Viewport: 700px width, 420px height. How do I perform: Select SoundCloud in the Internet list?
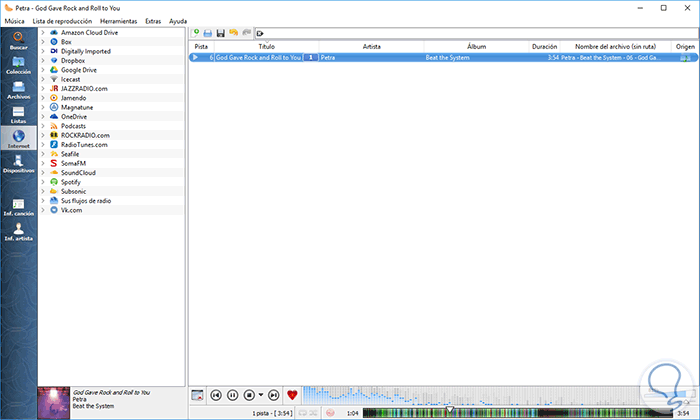[78, 173]
